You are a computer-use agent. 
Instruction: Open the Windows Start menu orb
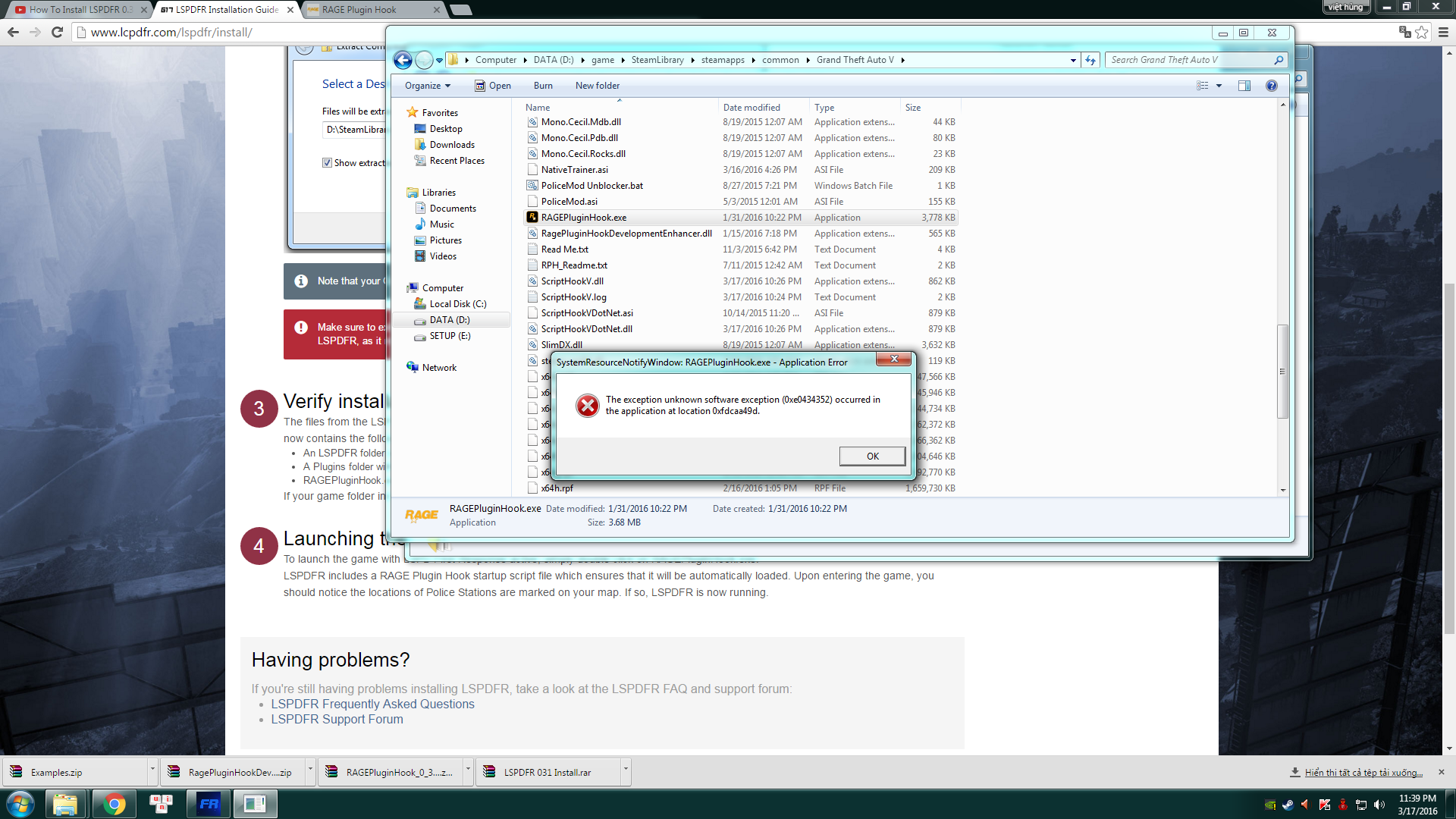click(20, 804)
